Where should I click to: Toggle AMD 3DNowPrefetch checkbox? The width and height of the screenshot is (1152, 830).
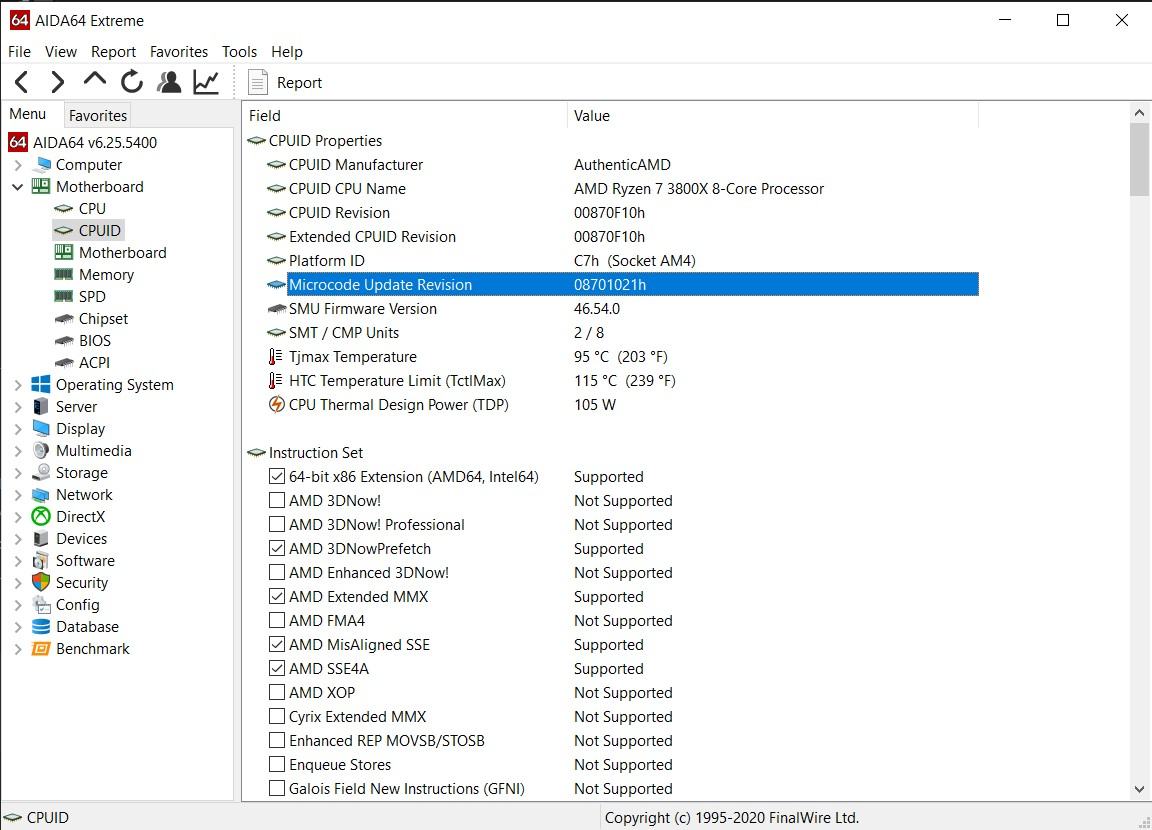(x=277, y=548)
